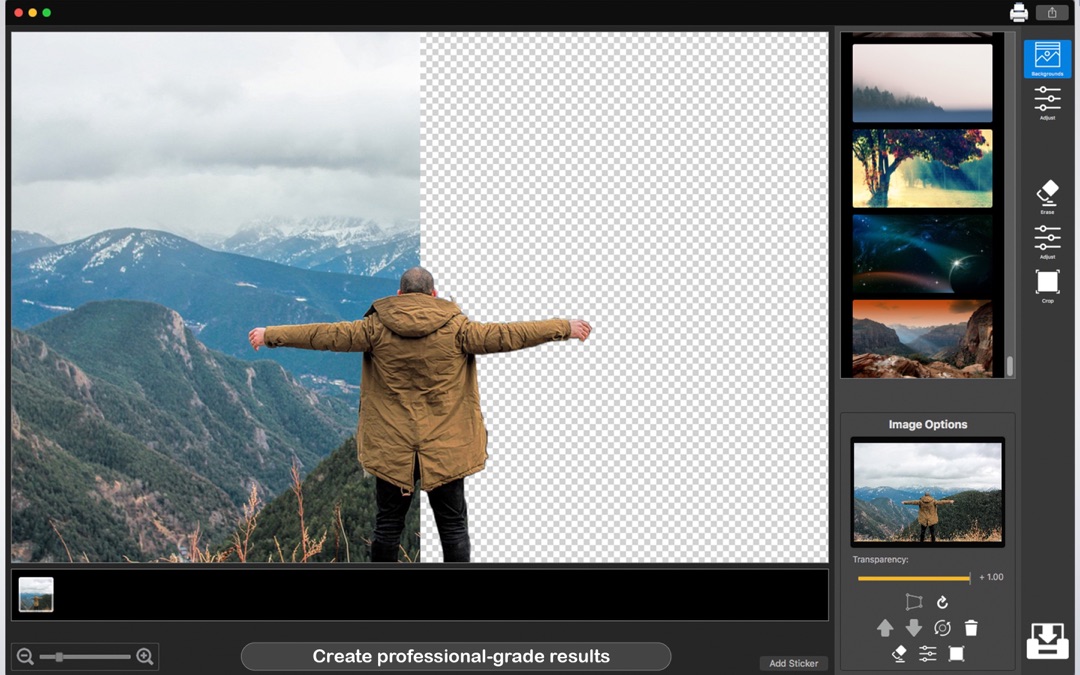Screen dimensions: 1080x675
Task: Click the backgrounds list scrollbar
Action: 1010,366
